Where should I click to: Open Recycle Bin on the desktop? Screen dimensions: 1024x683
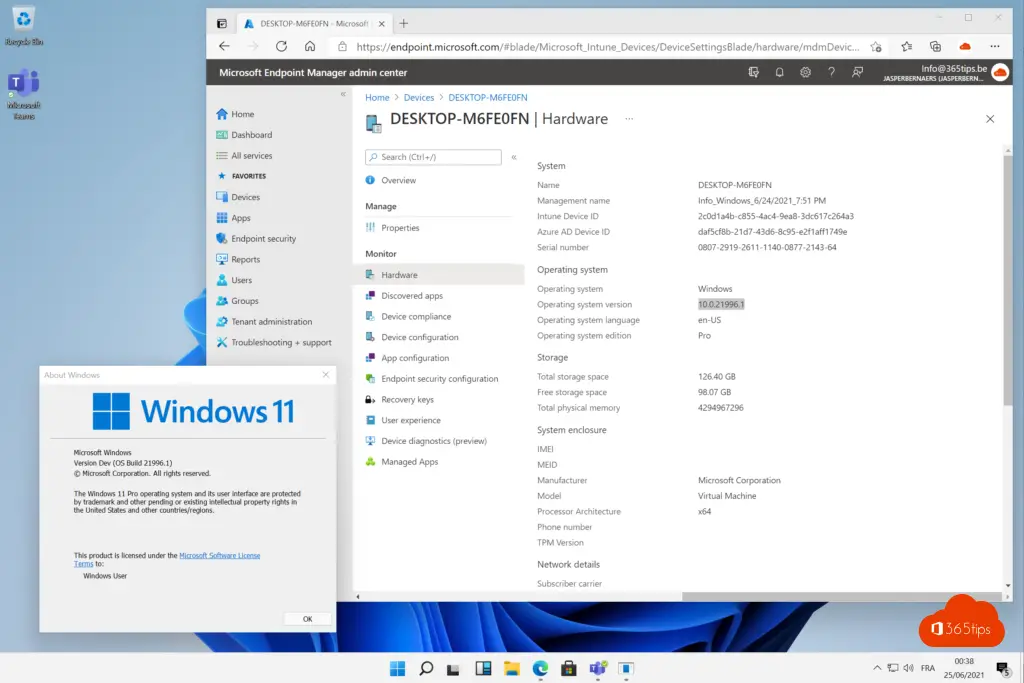[24, 26]
